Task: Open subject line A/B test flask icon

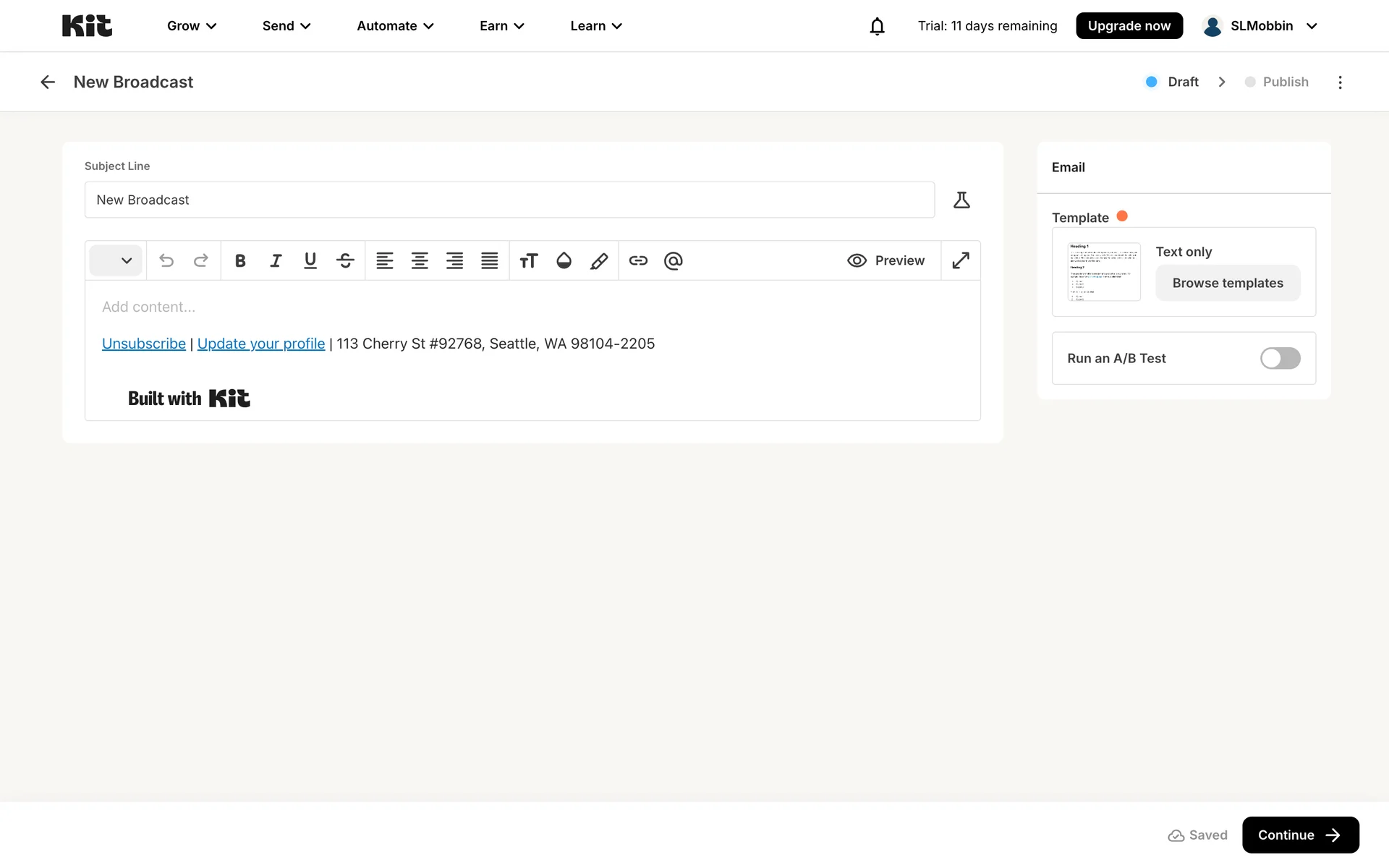Action: tap(961, 200)
